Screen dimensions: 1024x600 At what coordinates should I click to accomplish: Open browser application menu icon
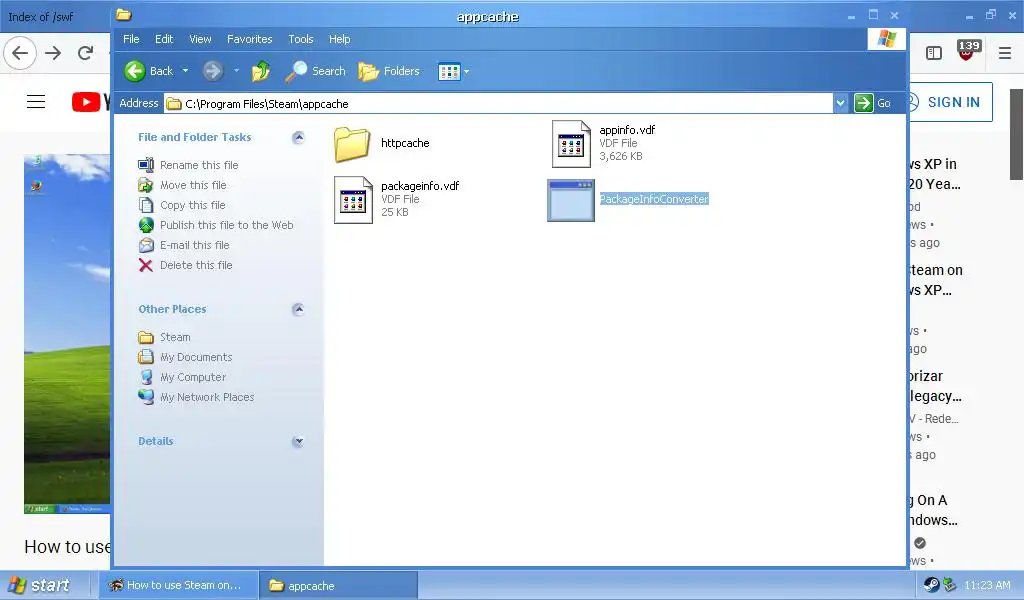1005,53
